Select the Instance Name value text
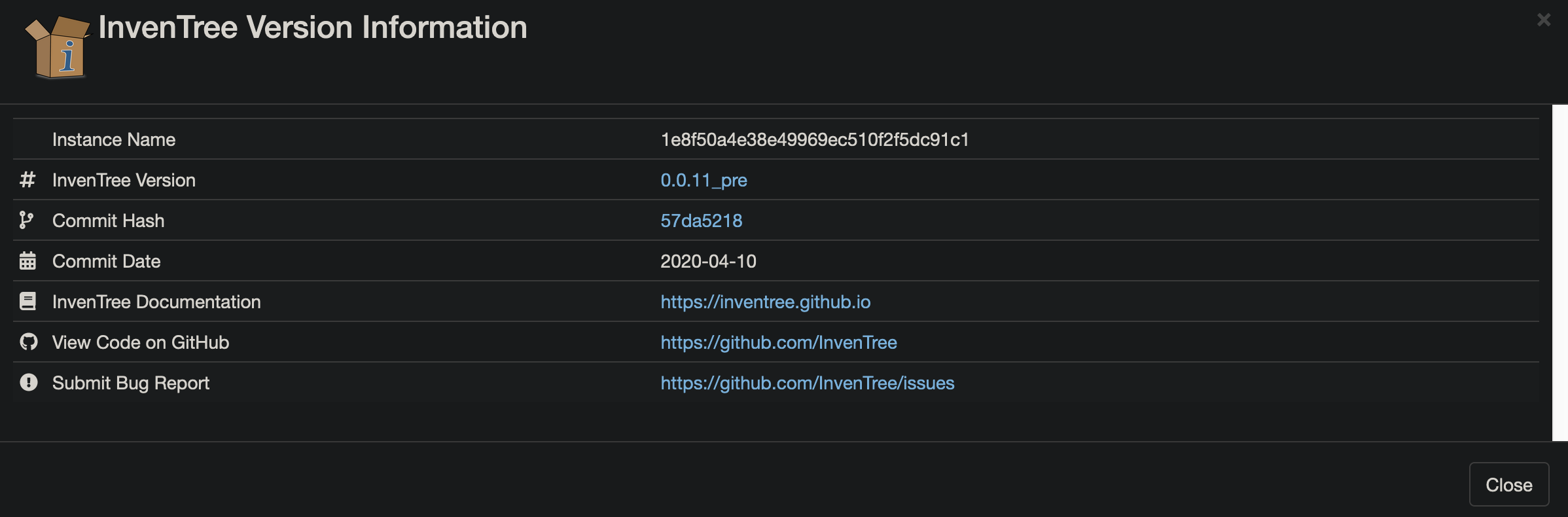This screenshot has width=1568, height=517. pyautogui.click(x=815, y=139)
